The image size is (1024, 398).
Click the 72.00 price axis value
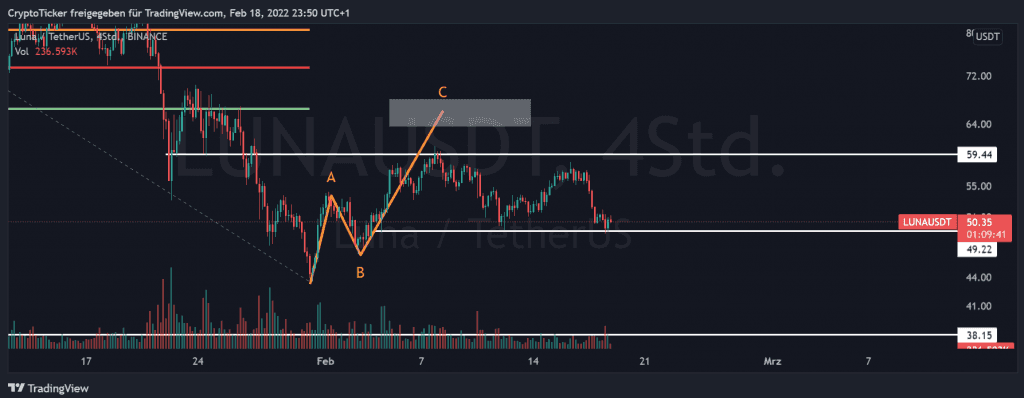(x=979, y=76)
